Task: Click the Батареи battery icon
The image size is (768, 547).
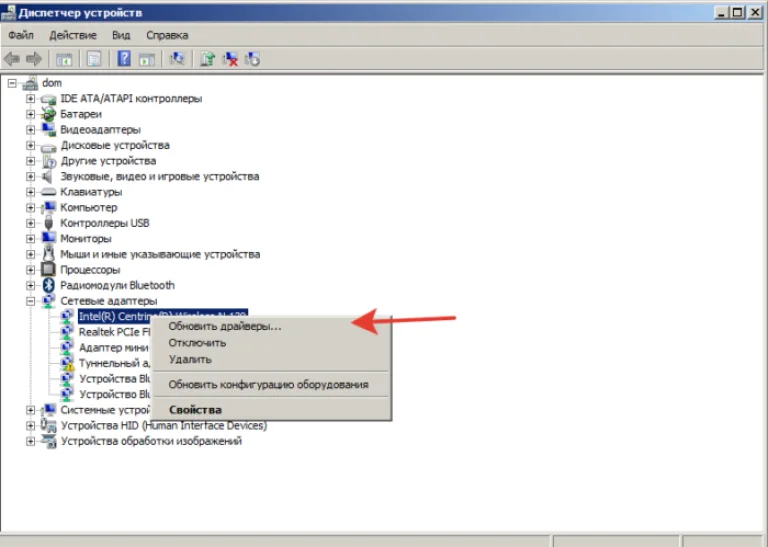Action: [x=48, y=114]
